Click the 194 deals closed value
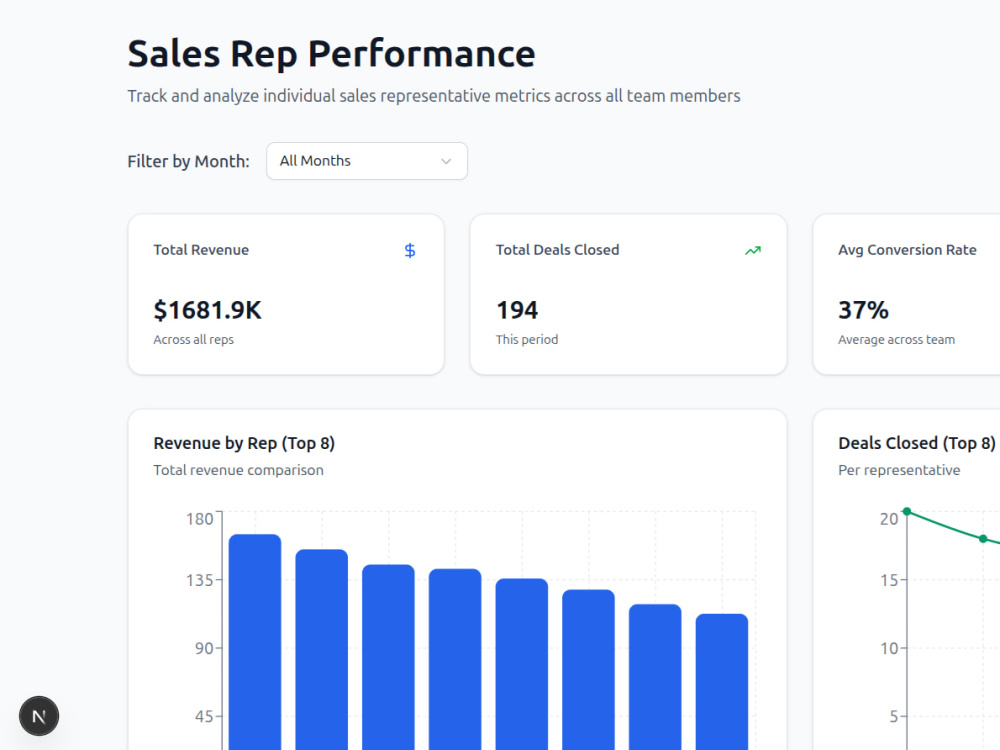Viewport: 1000px width, 750px height. point(517,310)
